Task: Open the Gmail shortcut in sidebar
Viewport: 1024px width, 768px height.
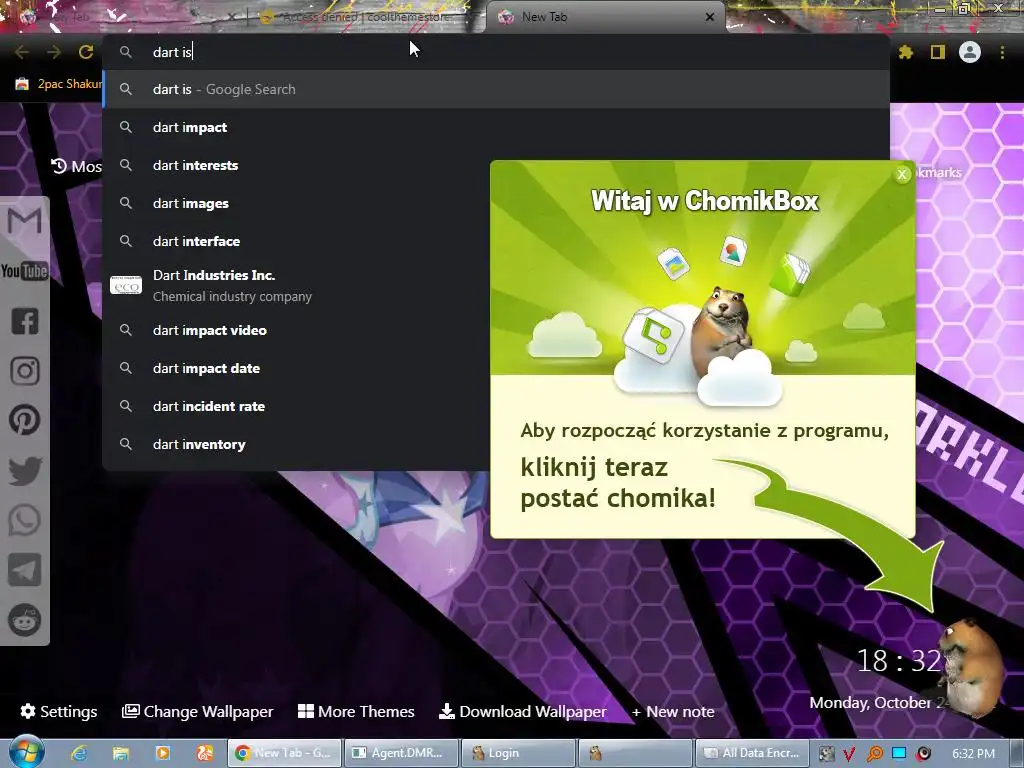Action: click(25, 221)
